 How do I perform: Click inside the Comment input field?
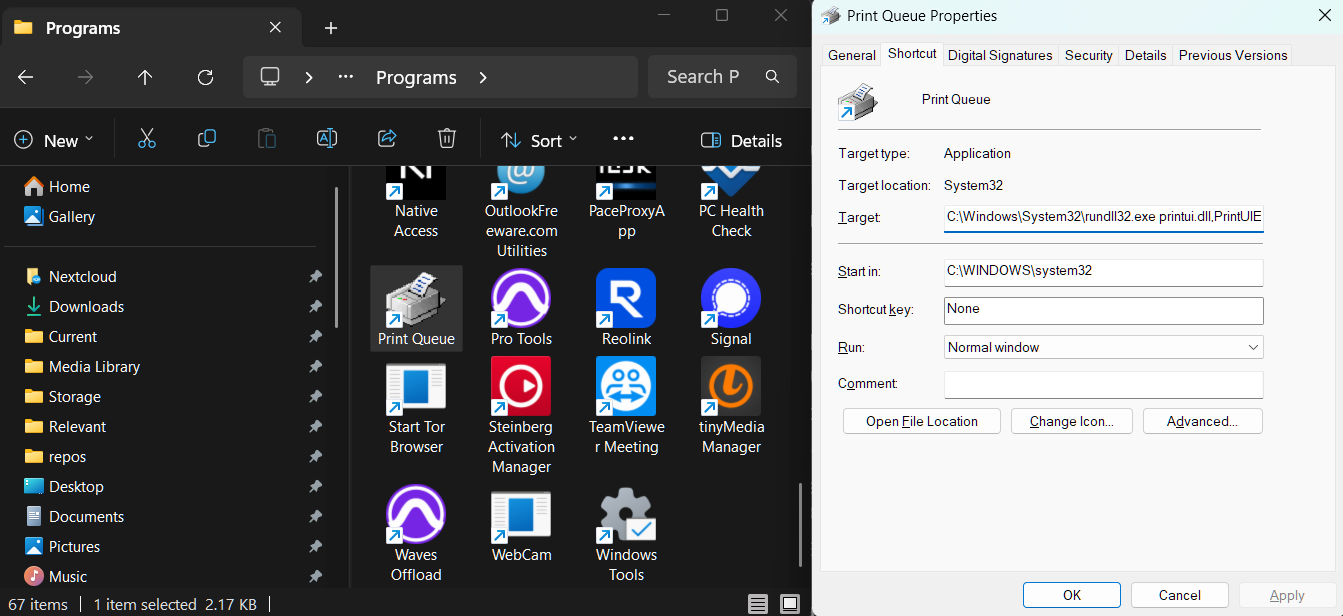coord(1103,384)
